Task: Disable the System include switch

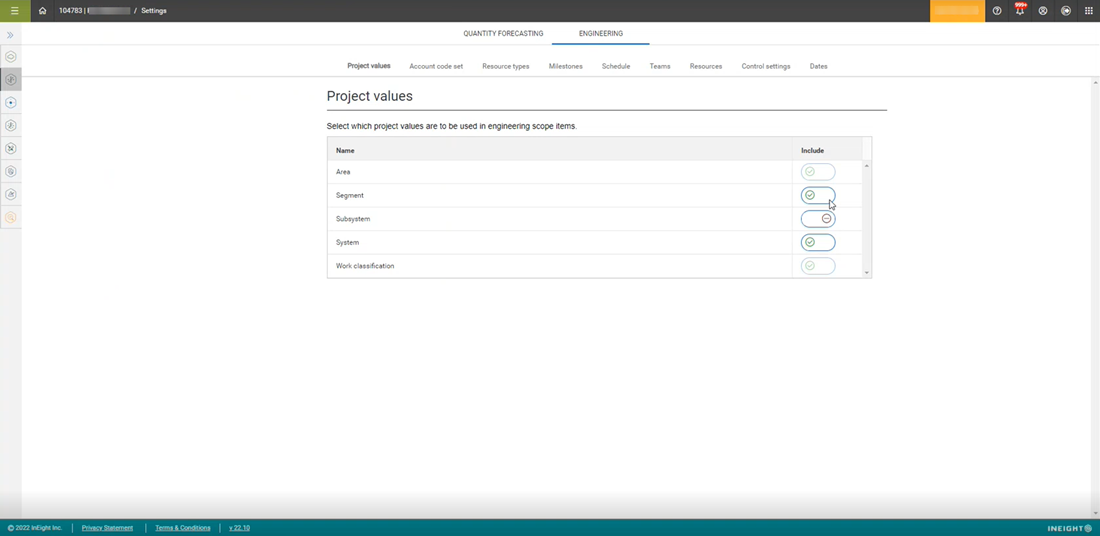Action: [817, 243]
